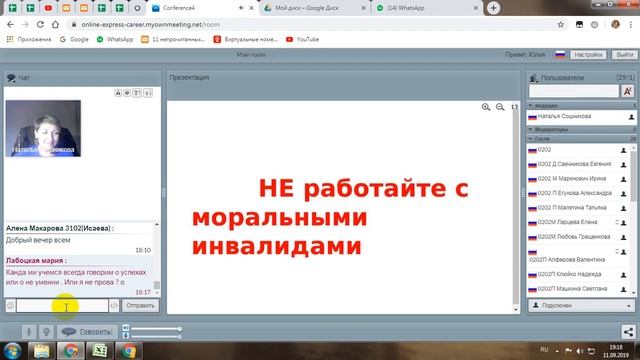Screen dimensions: 640x360
Task: Click user icon for Маринович Ирина
Action: click(623, 180)
